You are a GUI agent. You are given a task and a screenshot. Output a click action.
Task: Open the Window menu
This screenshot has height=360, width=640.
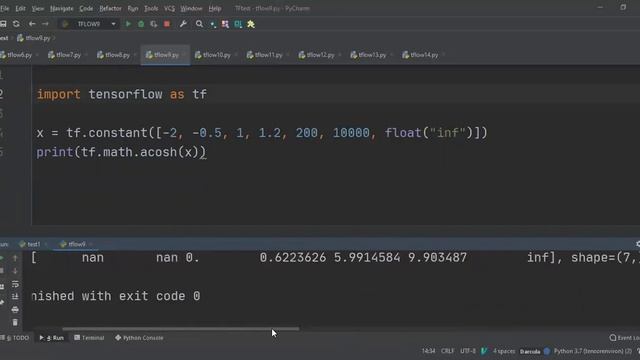pos(191,8)
